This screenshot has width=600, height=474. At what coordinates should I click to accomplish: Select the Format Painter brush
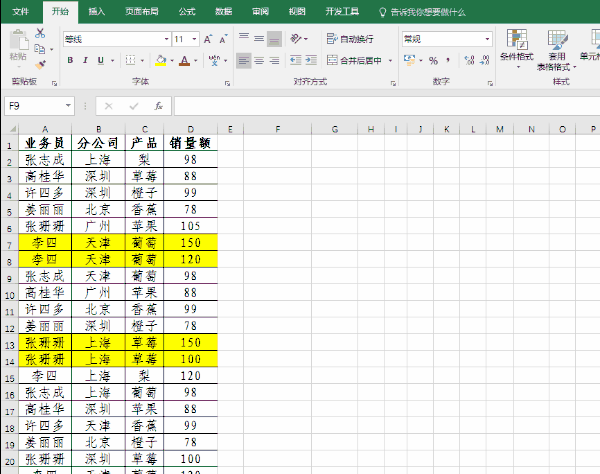click(40, 63)
